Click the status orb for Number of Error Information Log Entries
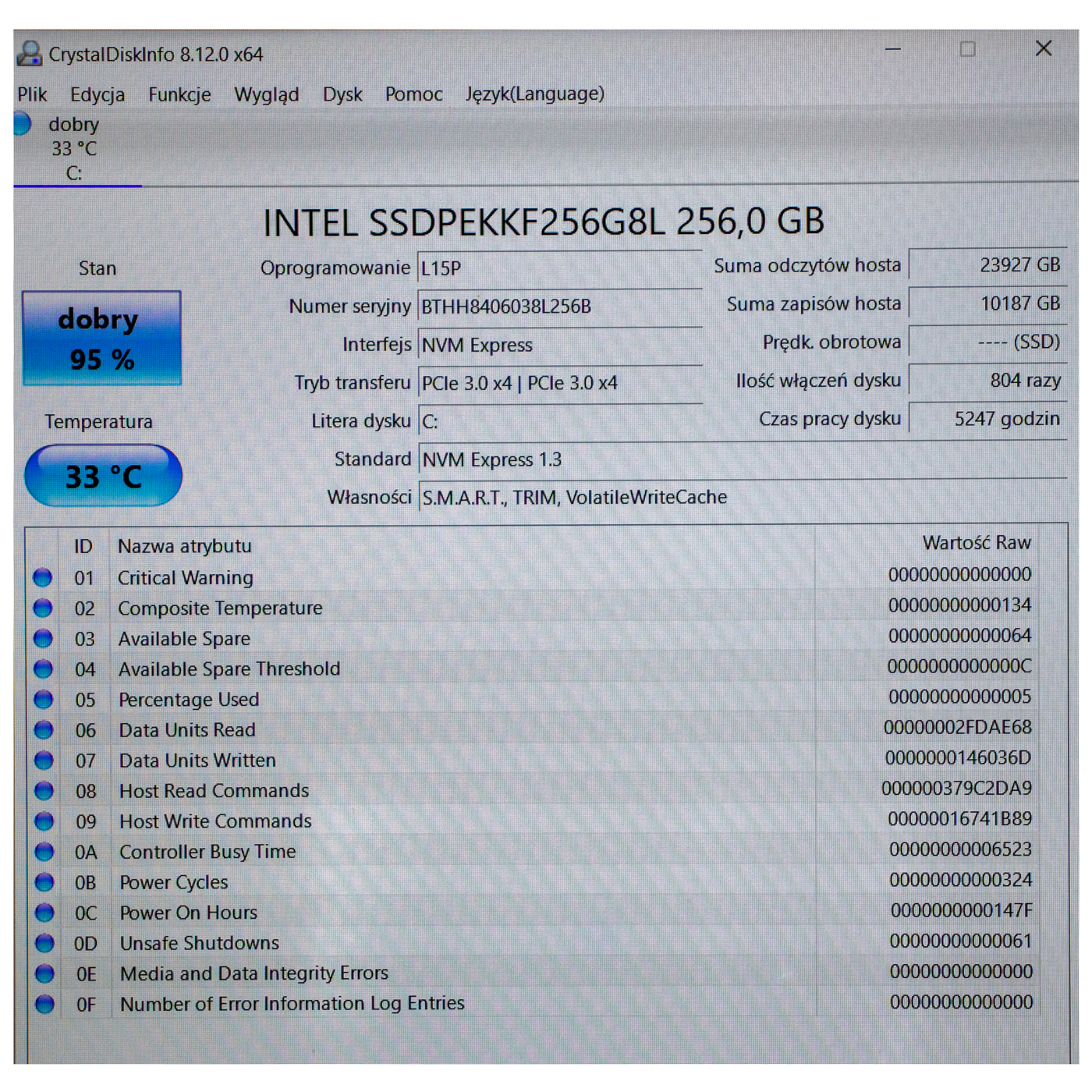Screen dimensions: 1092x1092 pyautogui.click(x=44, y=1003)
